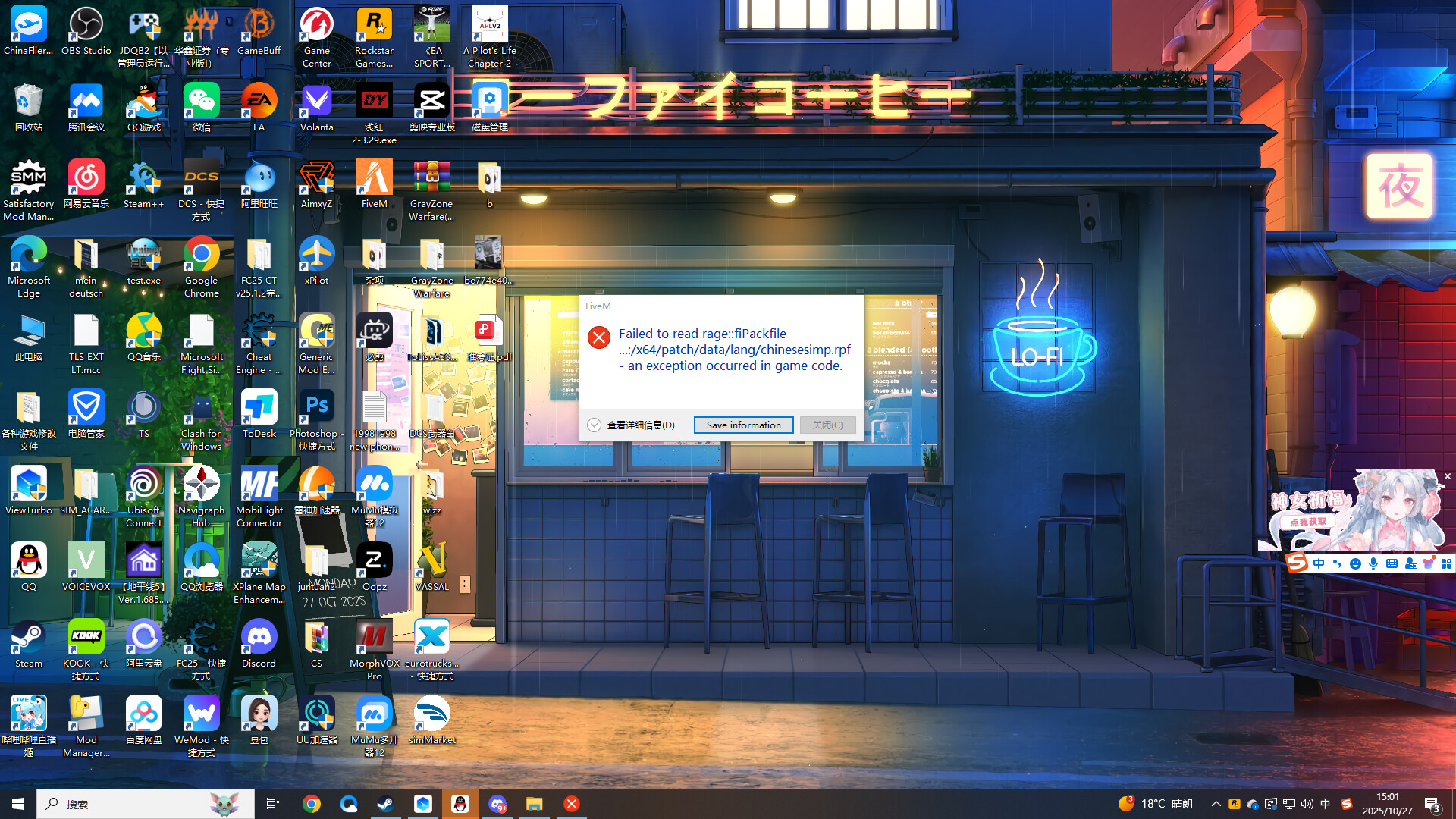The height and width of the screenshot is (819, 1456).
Task: Close the anime girl ad popup
Action: pos(1447,476)
